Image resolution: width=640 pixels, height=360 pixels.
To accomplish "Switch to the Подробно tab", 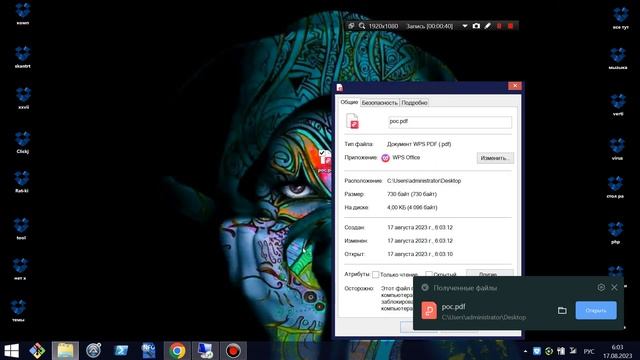I will (x=414, y=103).
